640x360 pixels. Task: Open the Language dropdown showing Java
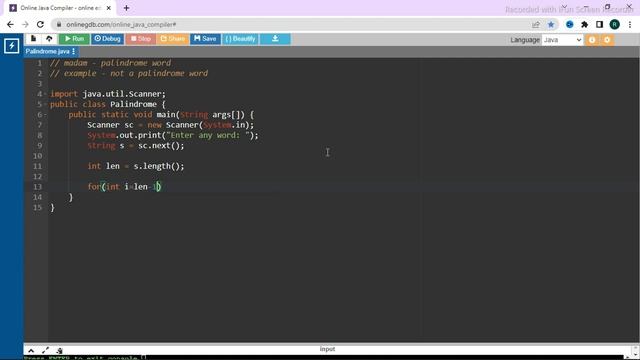pos(562,40)
